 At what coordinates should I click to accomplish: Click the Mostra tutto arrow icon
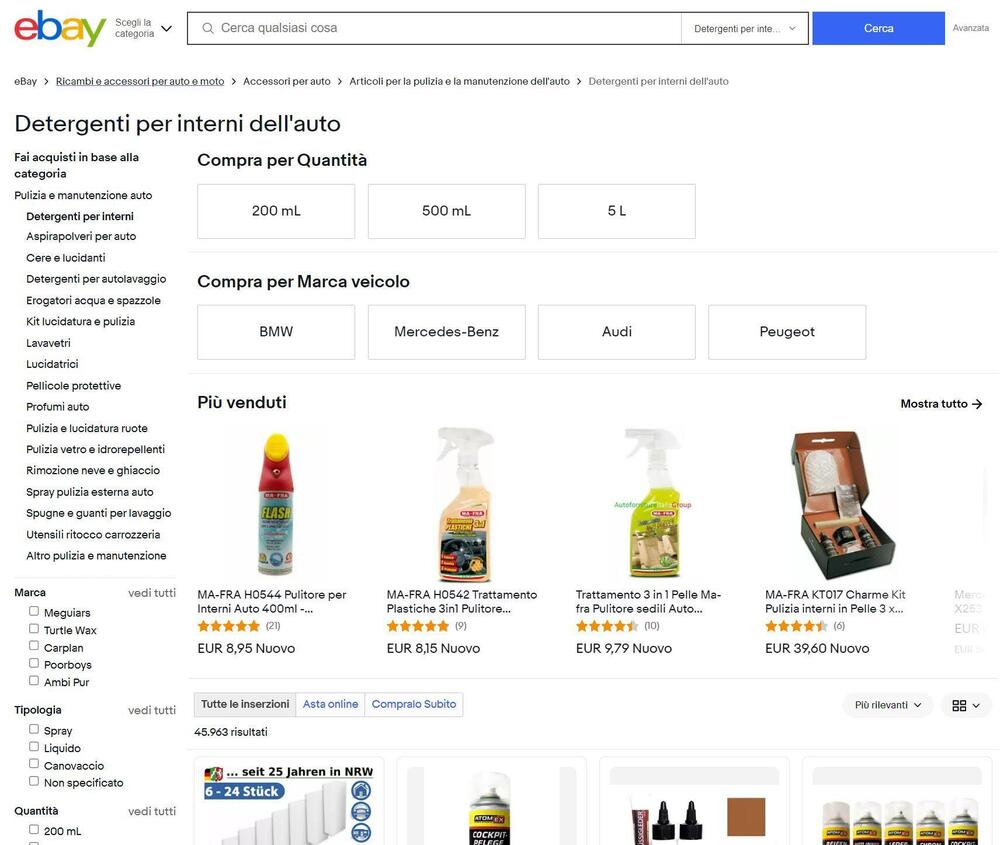point(976,404)
